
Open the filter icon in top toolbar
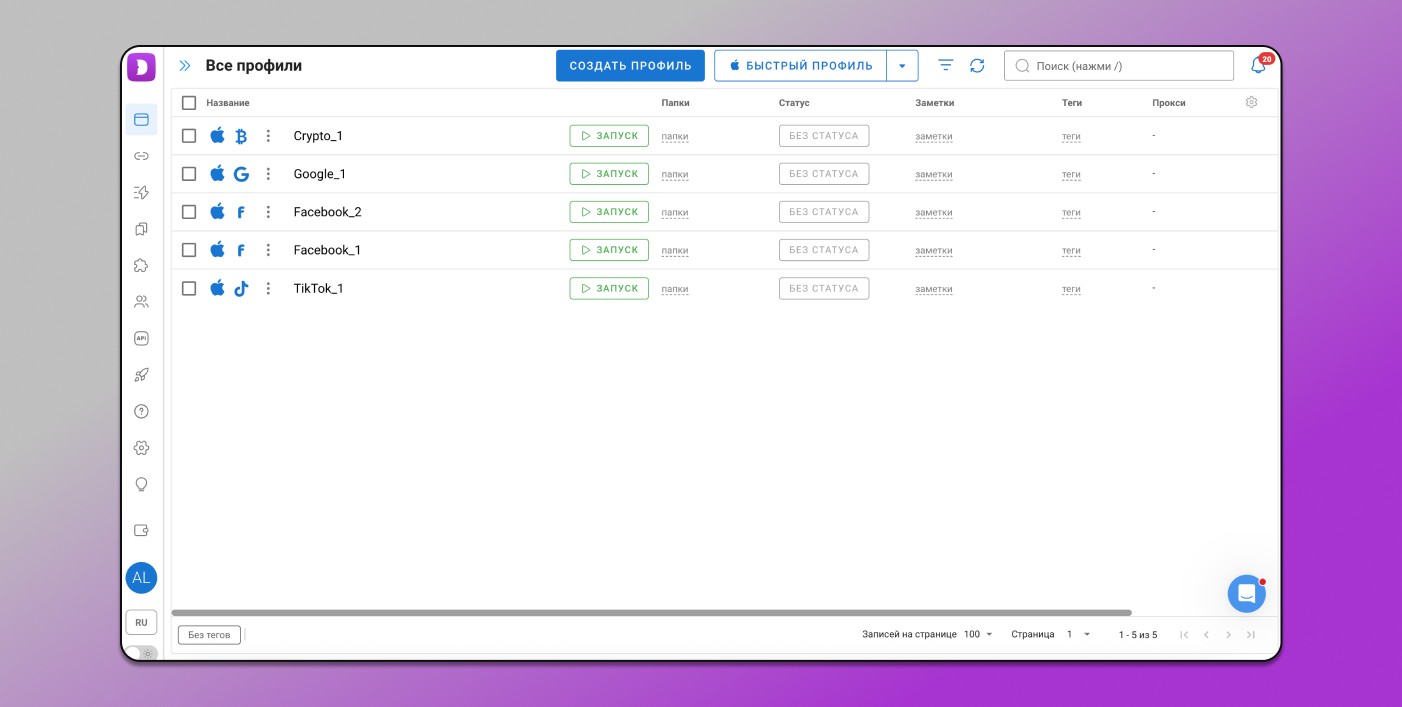pos(946,66)
